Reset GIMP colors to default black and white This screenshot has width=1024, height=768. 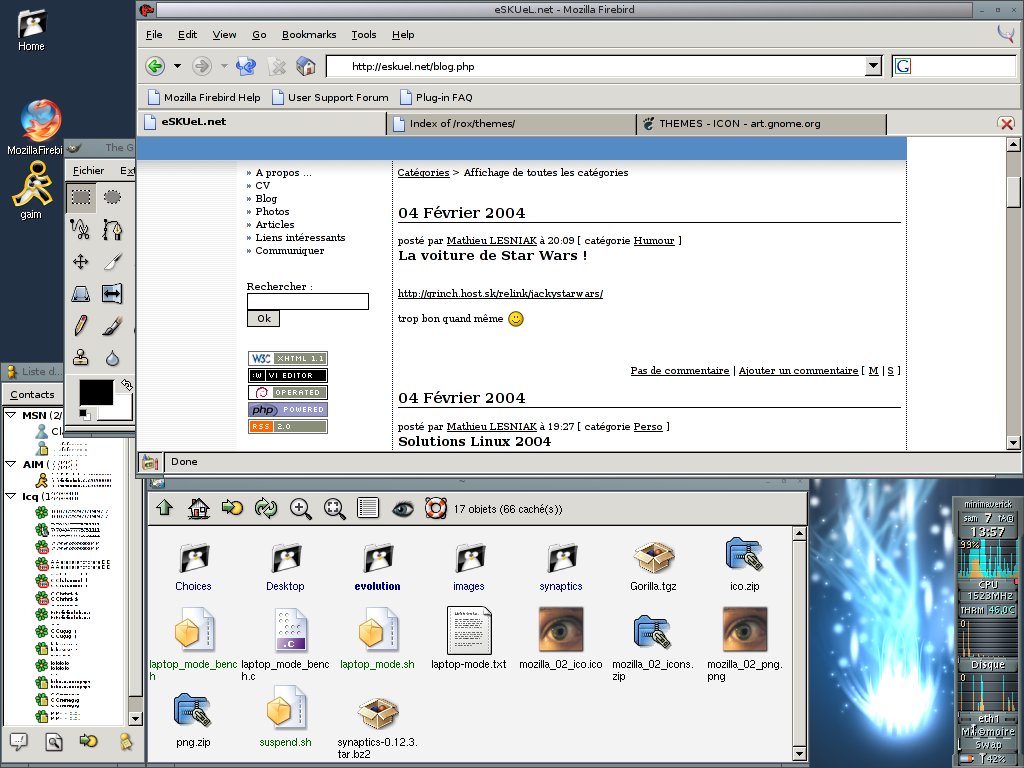click(85, 414)
